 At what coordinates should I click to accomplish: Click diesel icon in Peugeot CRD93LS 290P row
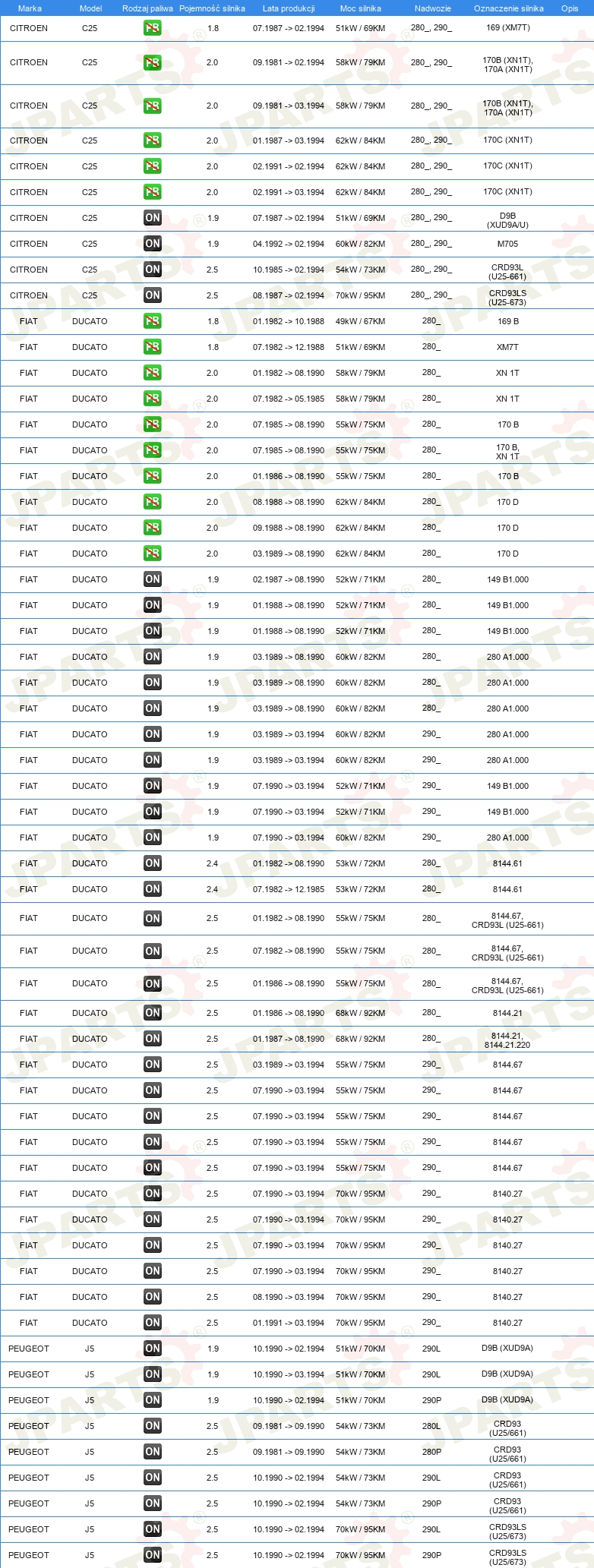(x=152, y=1555)
